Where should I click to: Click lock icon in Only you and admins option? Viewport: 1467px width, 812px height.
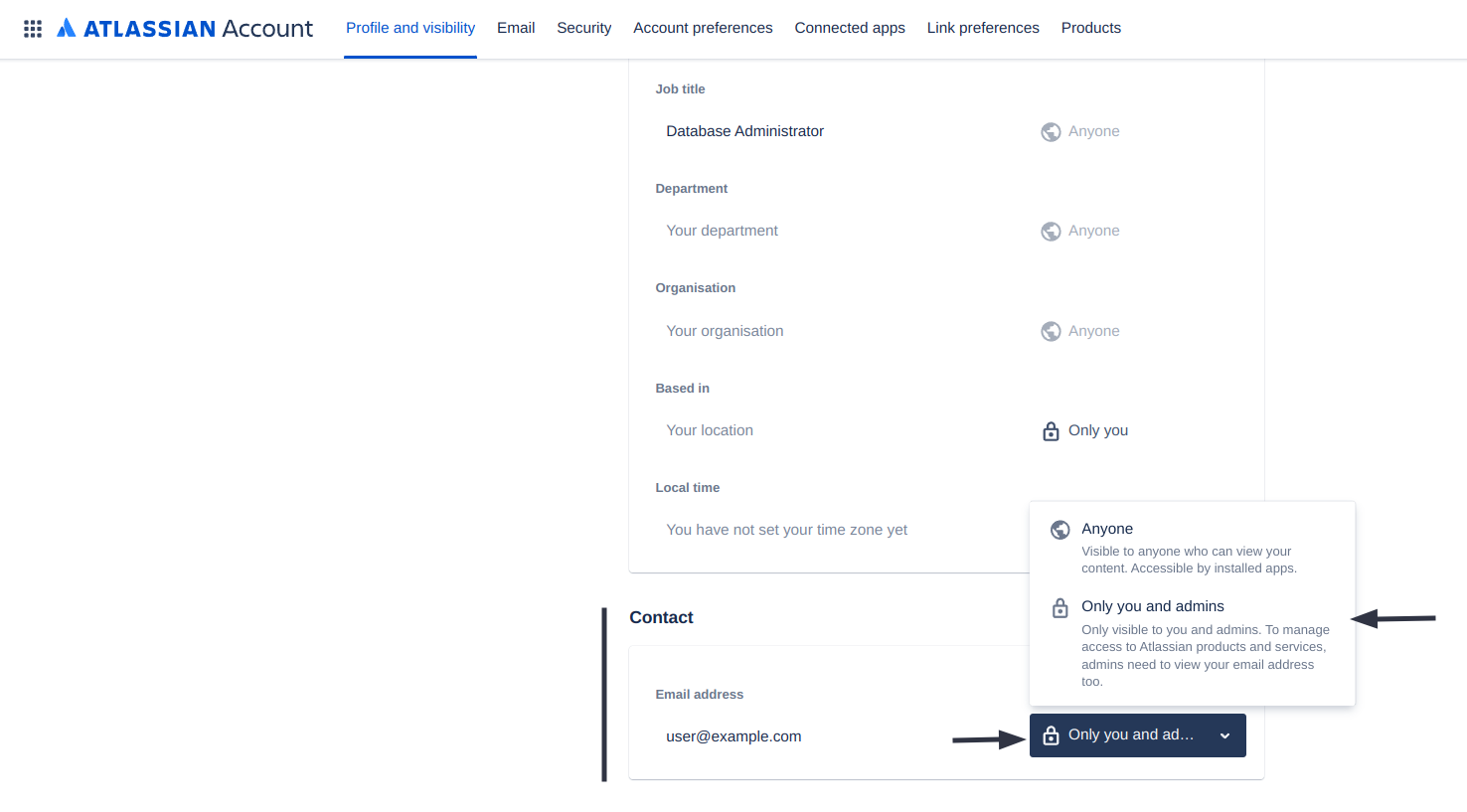coord(1060,608)
